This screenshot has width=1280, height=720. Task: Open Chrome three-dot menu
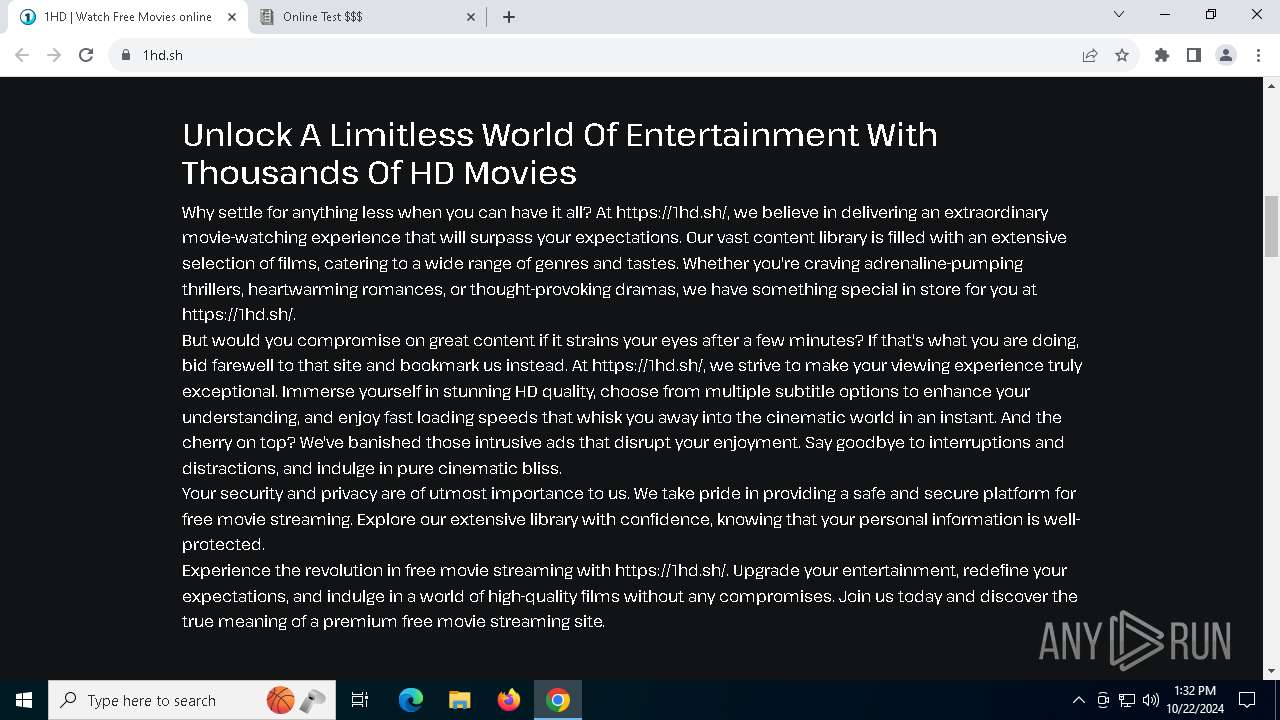pos(1258,55)
